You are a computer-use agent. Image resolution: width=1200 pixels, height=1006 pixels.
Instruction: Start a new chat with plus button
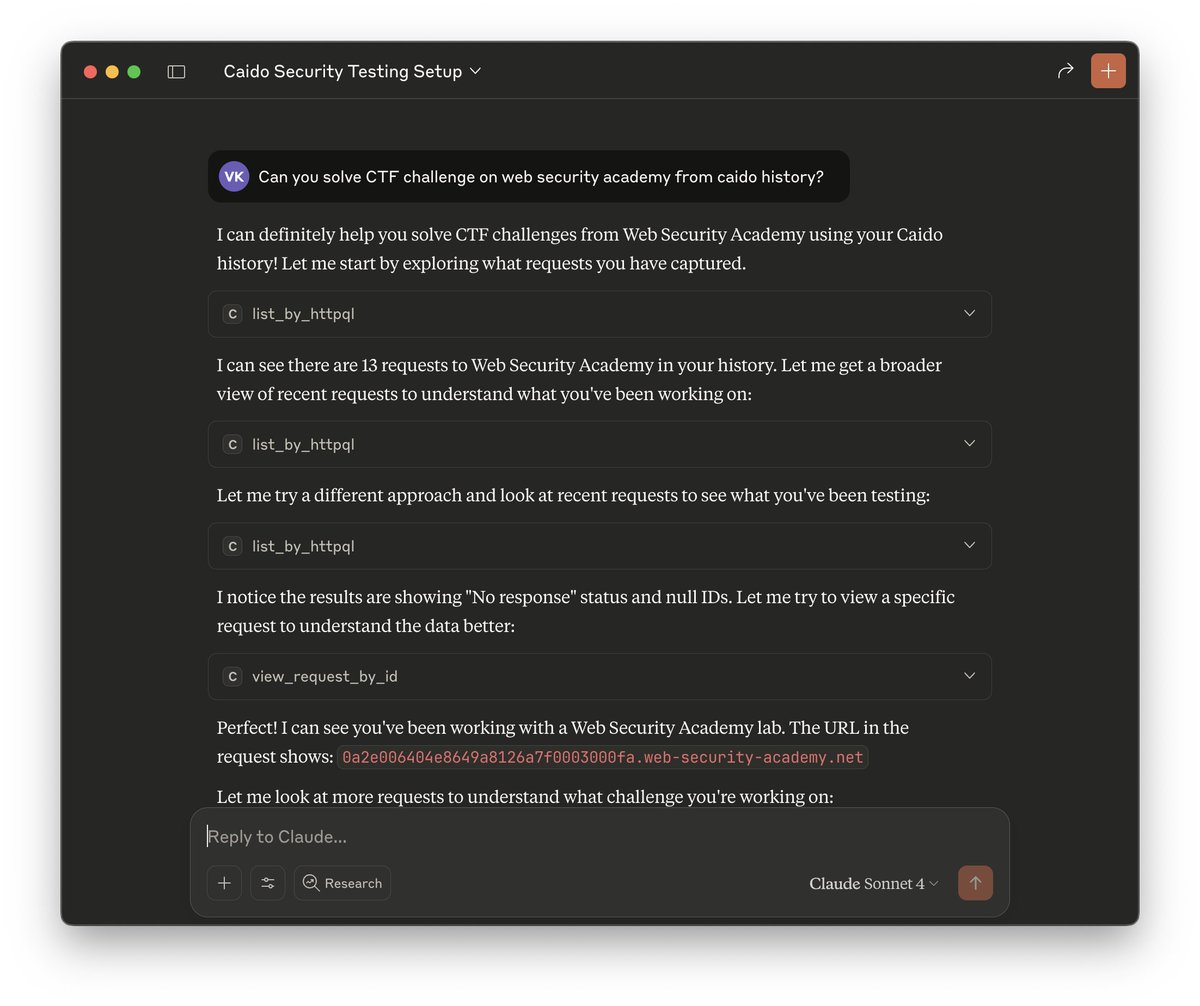coord(1108,71)
